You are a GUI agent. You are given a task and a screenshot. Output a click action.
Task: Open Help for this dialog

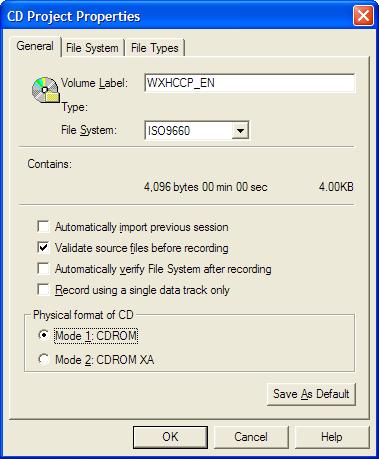click(x=332, y=437)
